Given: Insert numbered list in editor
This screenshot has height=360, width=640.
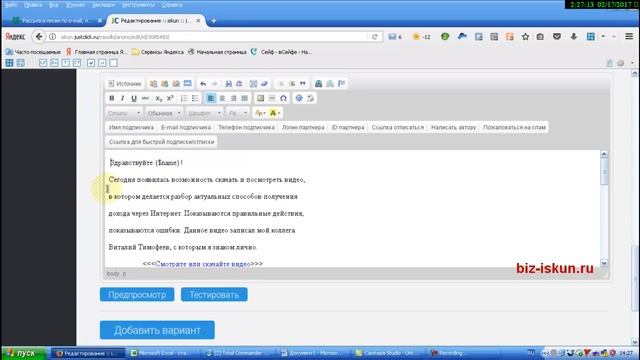Looking at the screenshot, I should pyautogui.click(x=184, y=98).
